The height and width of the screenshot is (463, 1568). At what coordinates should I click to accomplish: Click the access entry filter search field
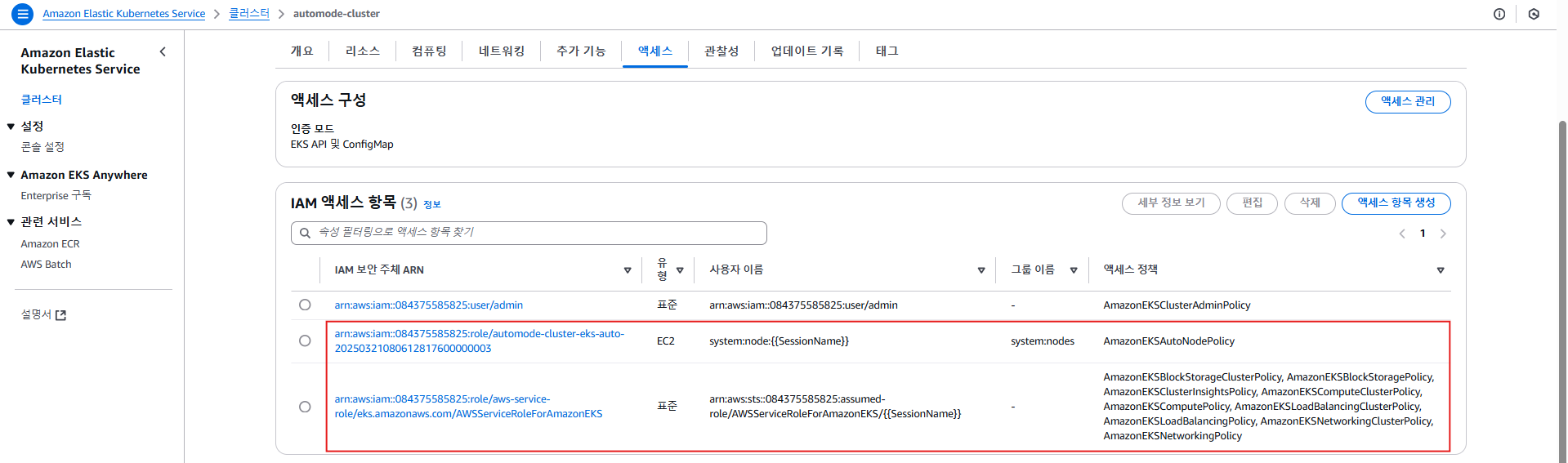click(x=529, y=233)
